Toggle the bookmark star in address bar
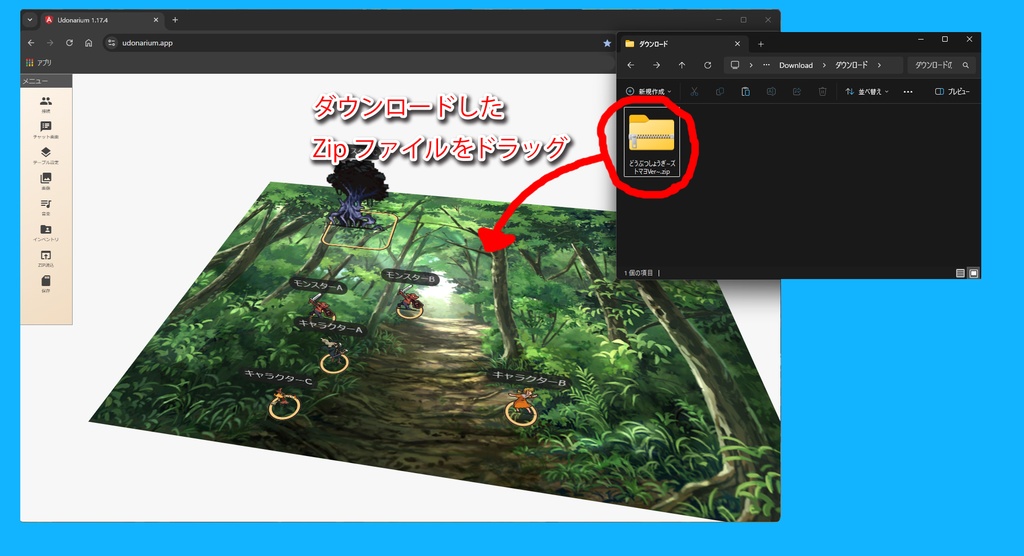Viewport: 1024px width, 556px height. click(x=607, y=42)
